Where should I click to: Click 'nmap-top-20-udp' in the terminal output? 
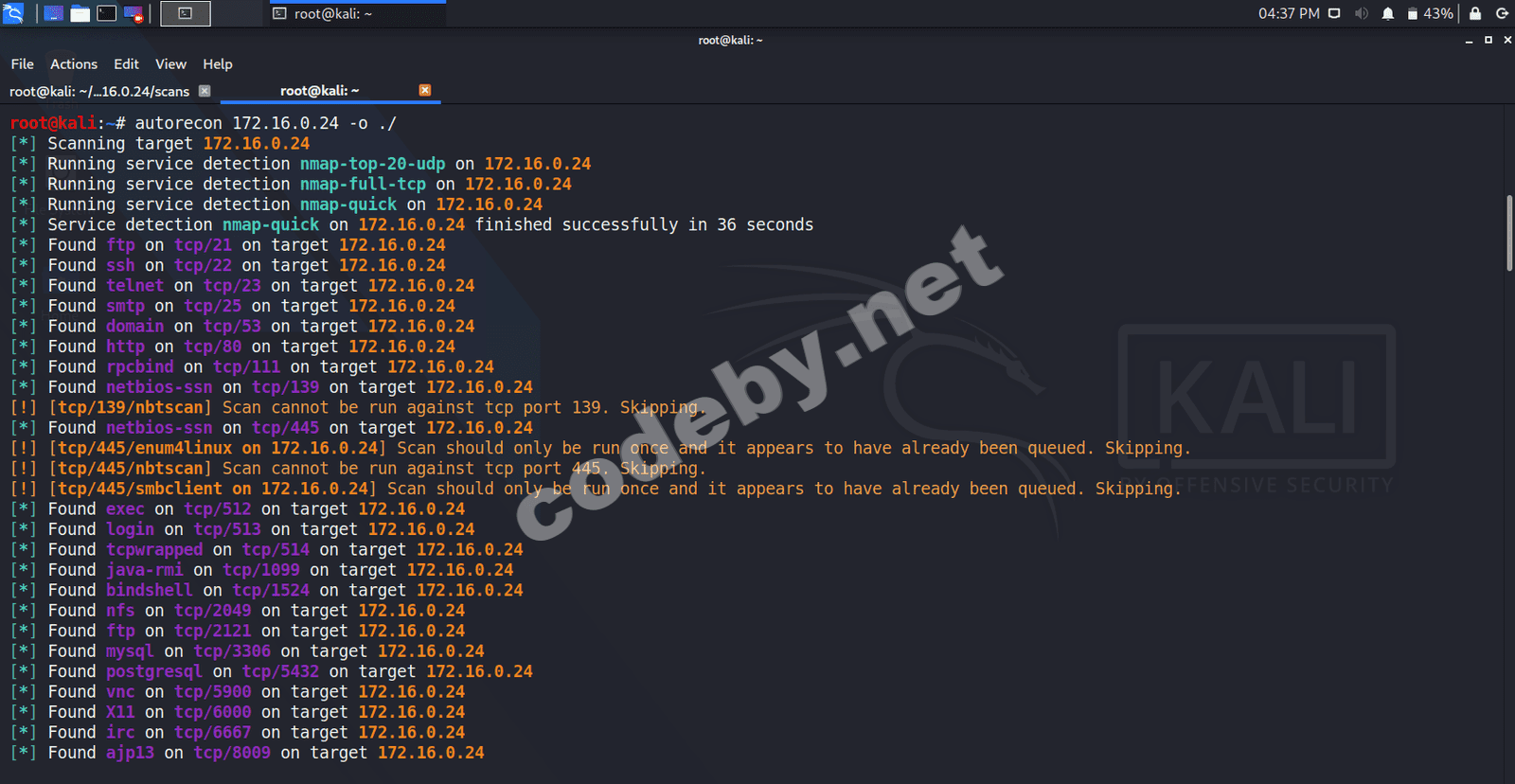tap(372, 164)
